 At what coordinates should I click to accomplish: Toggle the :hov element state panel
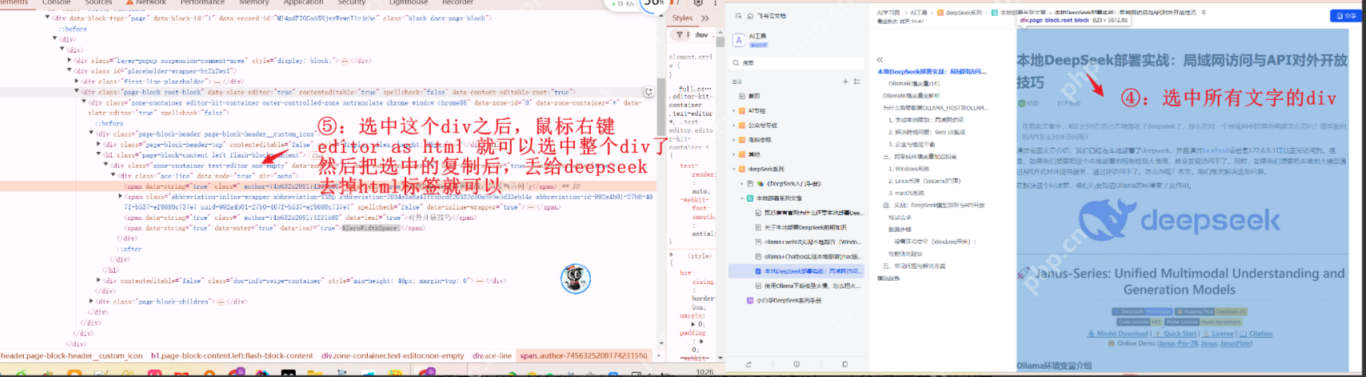click(700, 35)
